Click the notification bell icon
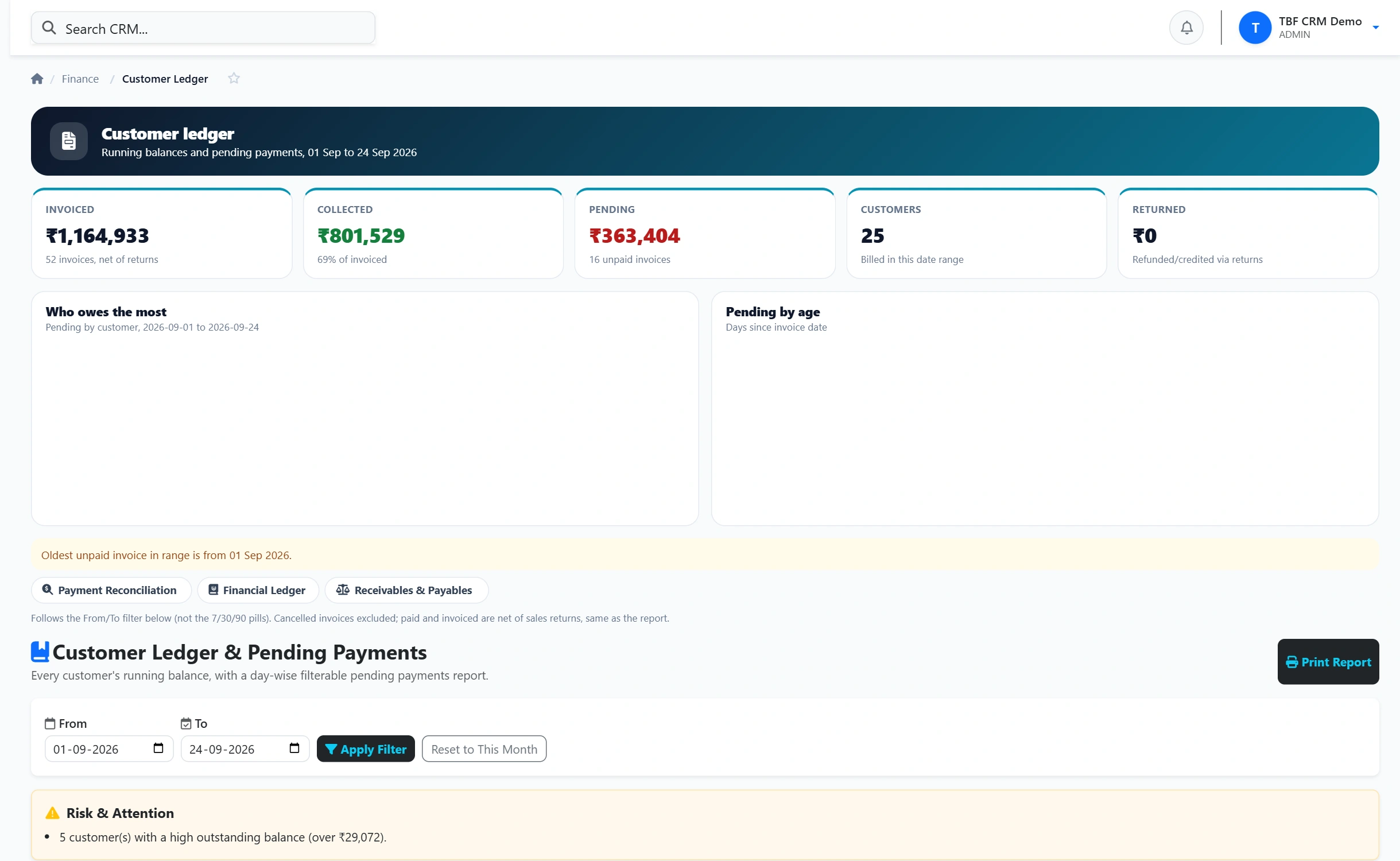This screenshot has width=1400, height=861. tap(1186, 28)
